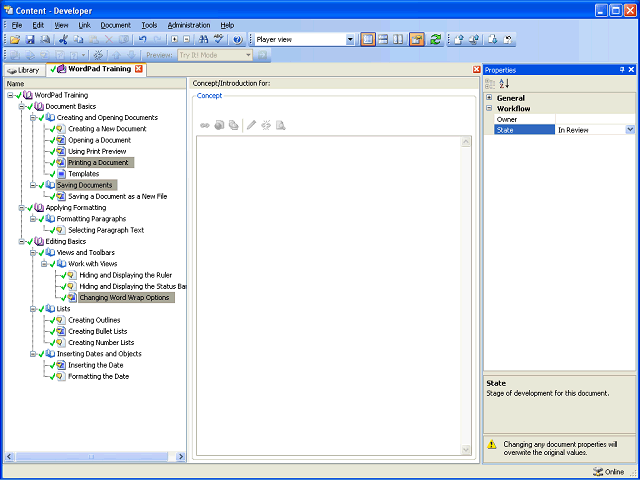Collapse the Document Basics tree node

(22, 107)
